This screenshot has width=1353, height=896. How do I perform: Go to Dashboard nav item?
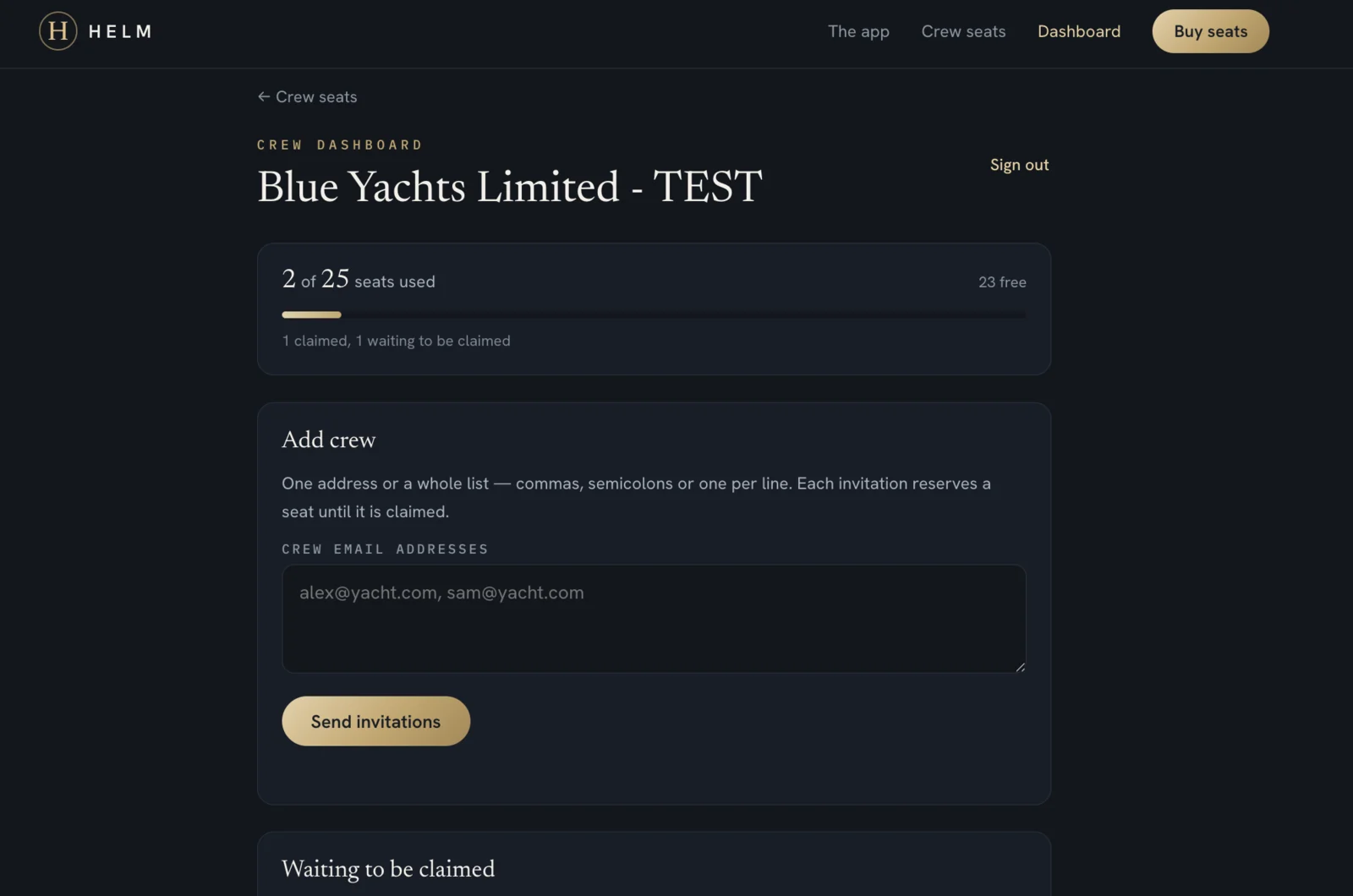click(x=1078, y=31)
